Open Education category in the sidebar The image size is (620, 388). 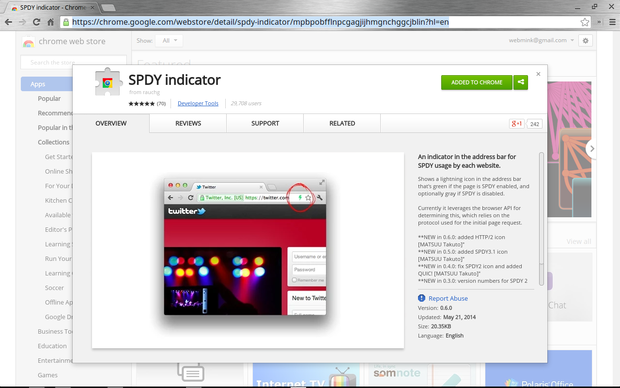(52, 346)
